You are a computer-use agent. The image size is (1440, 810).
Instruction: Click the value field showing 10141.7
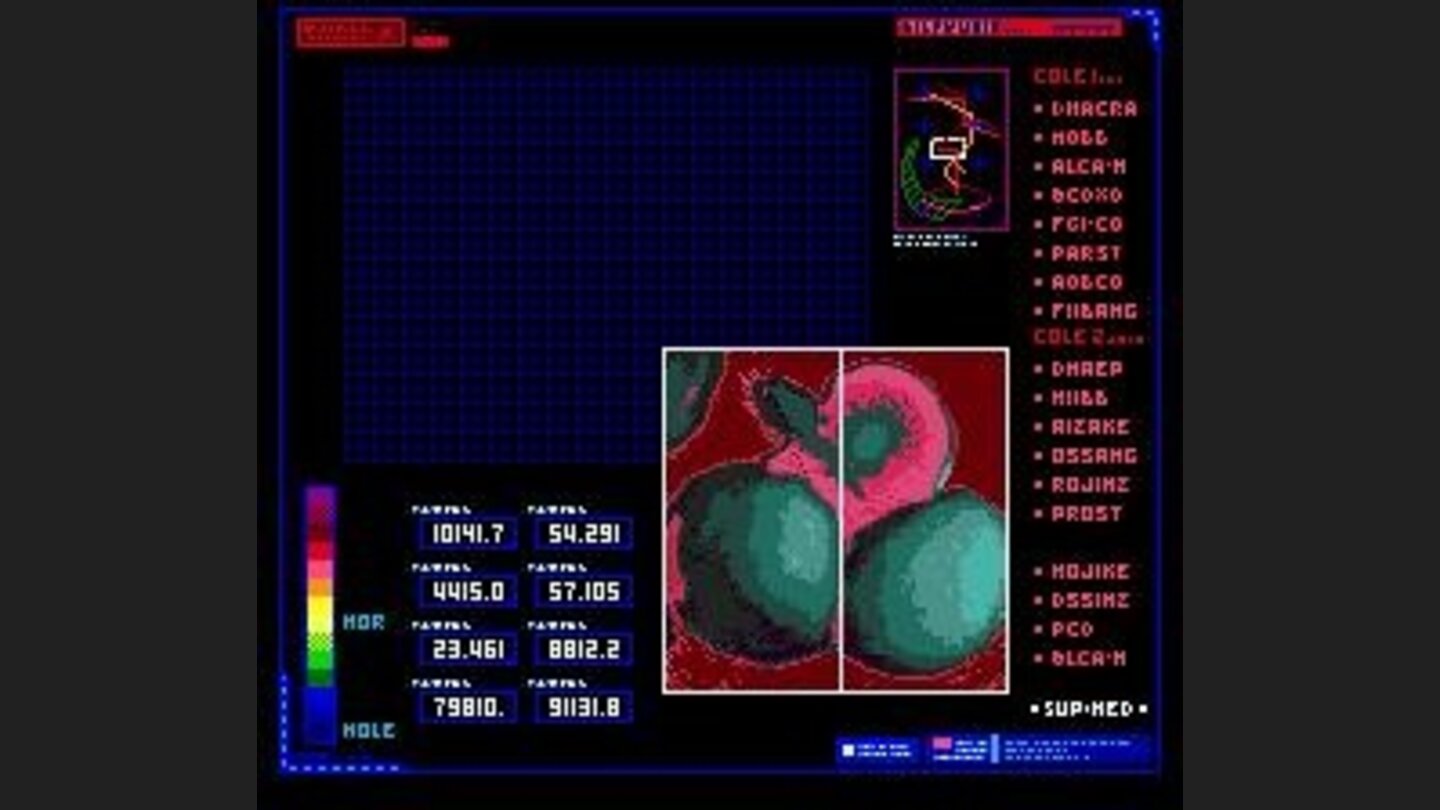[468, 534]
